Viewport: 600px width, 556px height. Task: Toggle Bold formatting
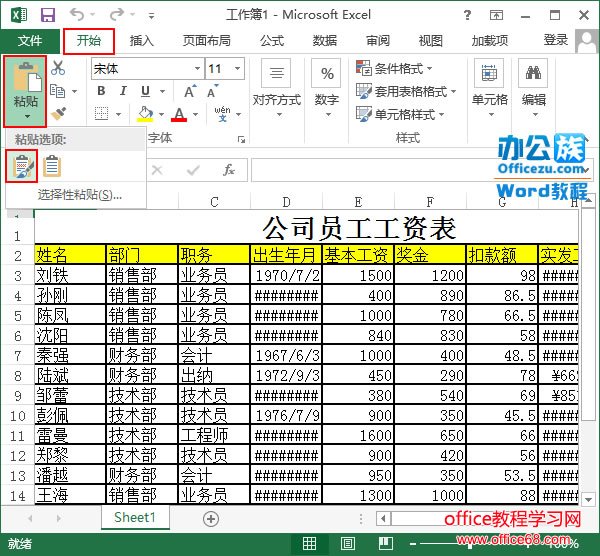click(101, 91)
